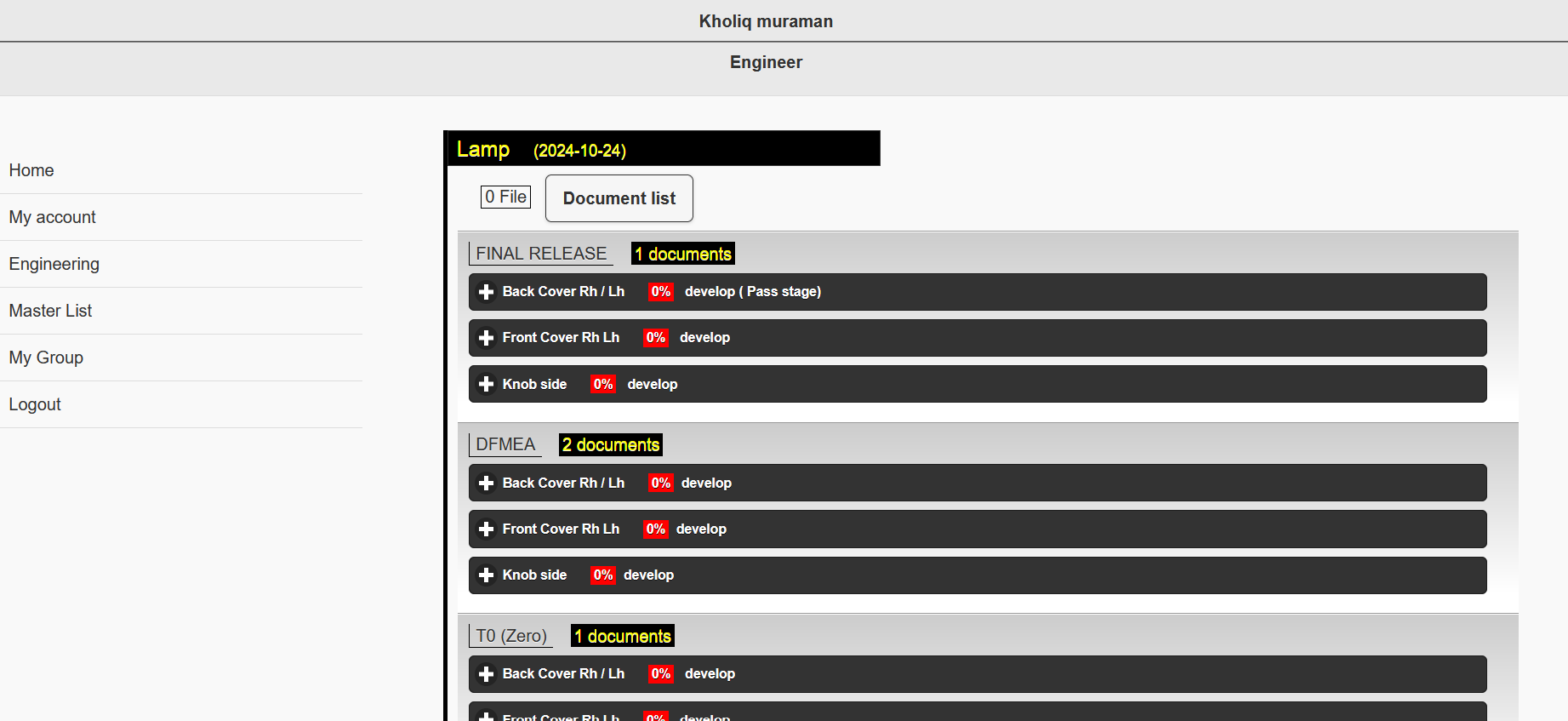Click the 0 File box
Viewport: 1568px width, 721px height.
(505, 197)
